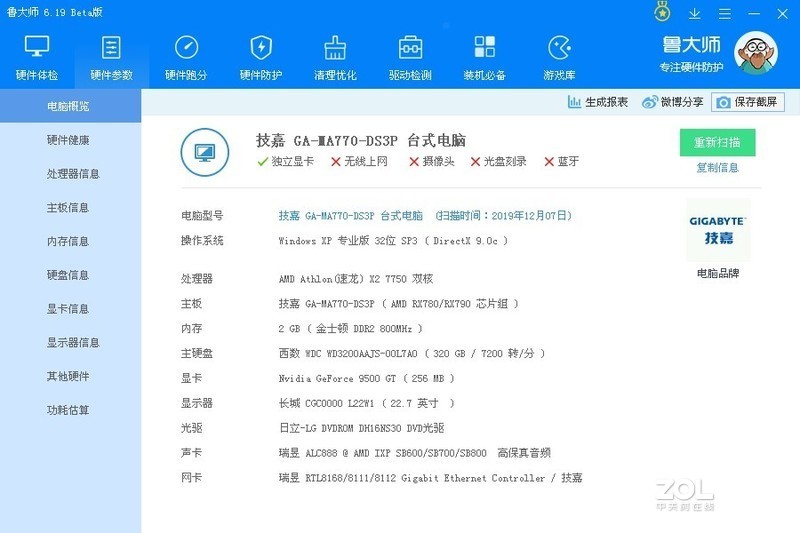The image size is (800, 533).
Task: Select the 硬件参数 toolbar icon
Action: [x=111, y=47]
